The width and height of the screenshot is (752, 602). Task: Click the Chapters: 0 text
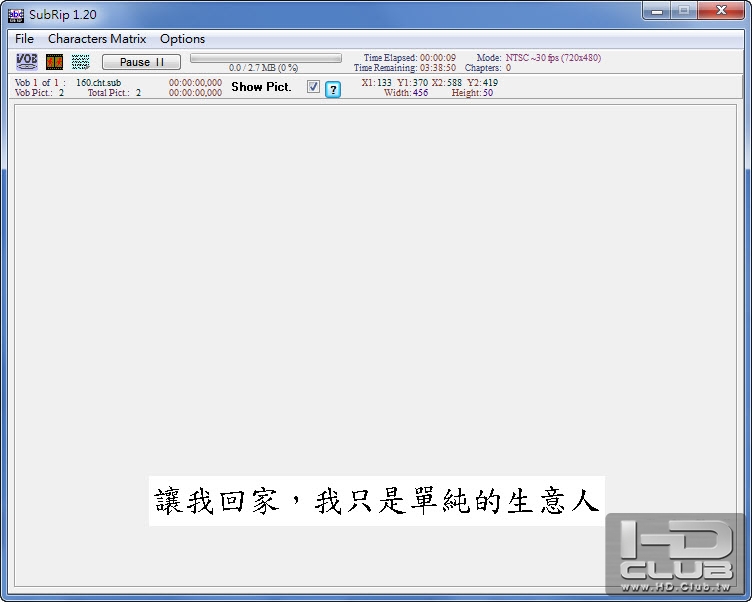point(488,68)
